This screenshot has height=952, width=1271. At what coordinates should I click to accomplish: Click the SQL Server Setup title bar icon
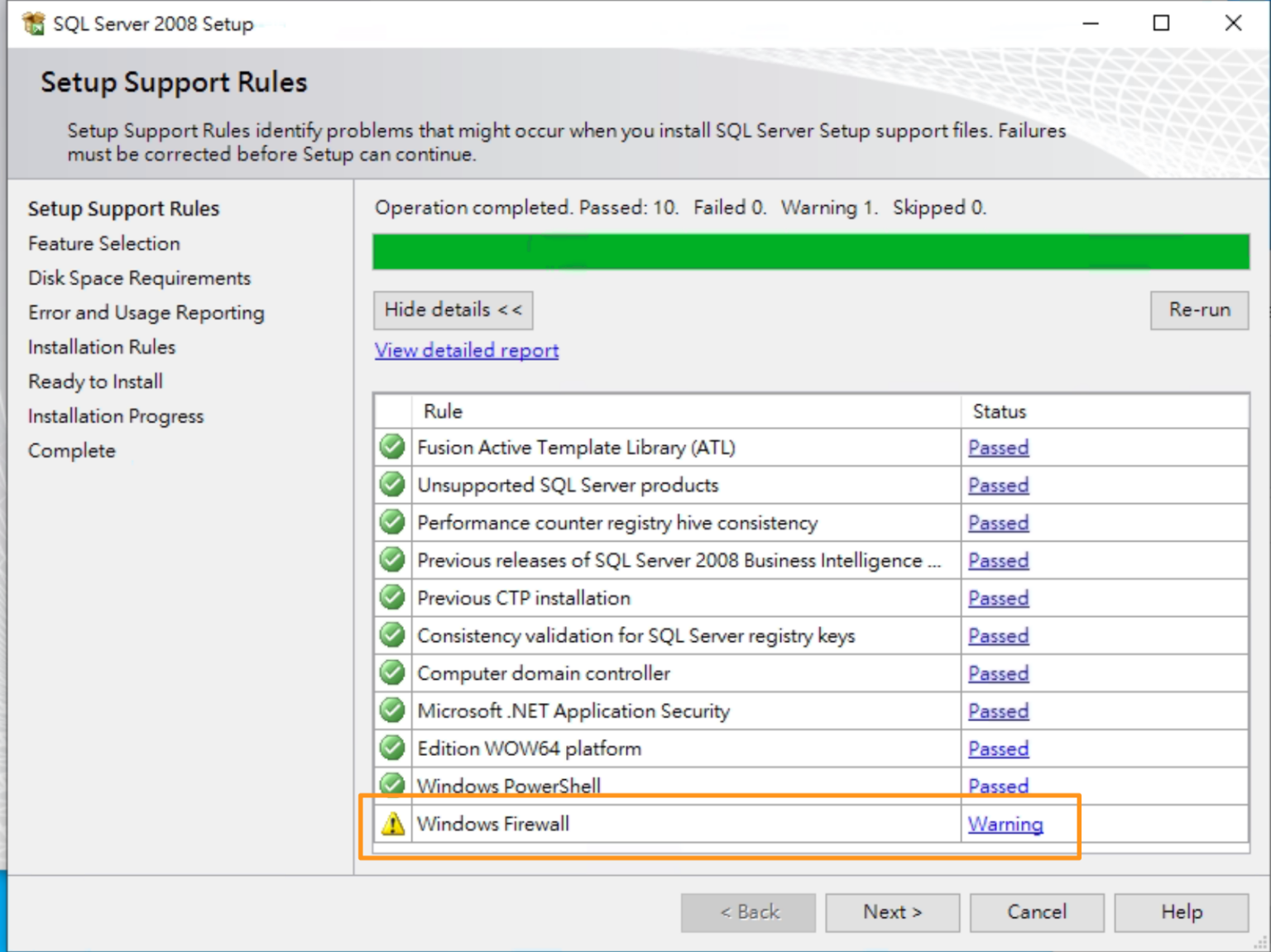[x=32, y=23]
